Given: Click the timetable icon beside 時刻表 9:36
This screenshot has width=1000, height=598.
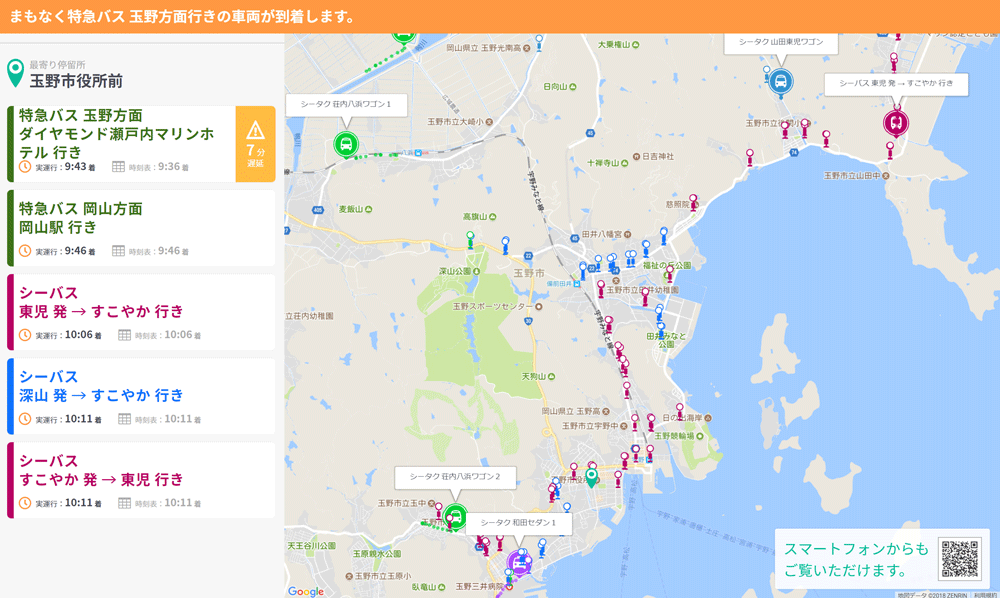Looking at the screenshot, I should [x=118, y=167].
